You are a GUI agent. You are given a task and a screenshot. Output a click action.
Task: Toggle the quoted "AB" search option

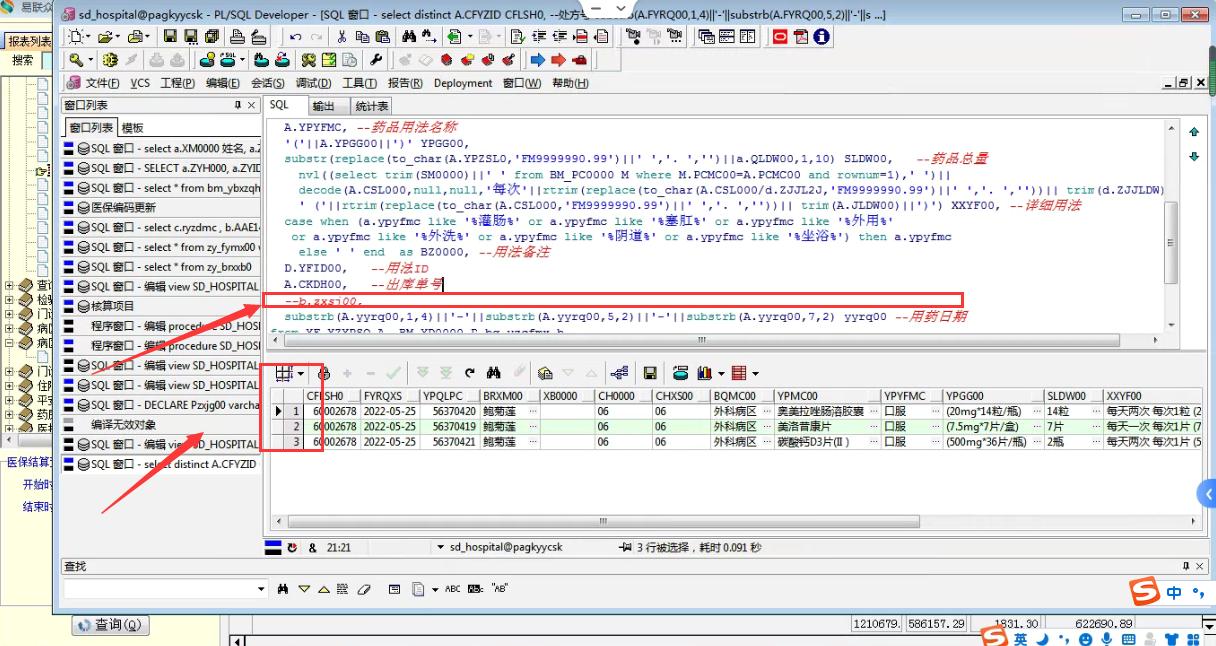pyautogui.click(x=499, y=589)
